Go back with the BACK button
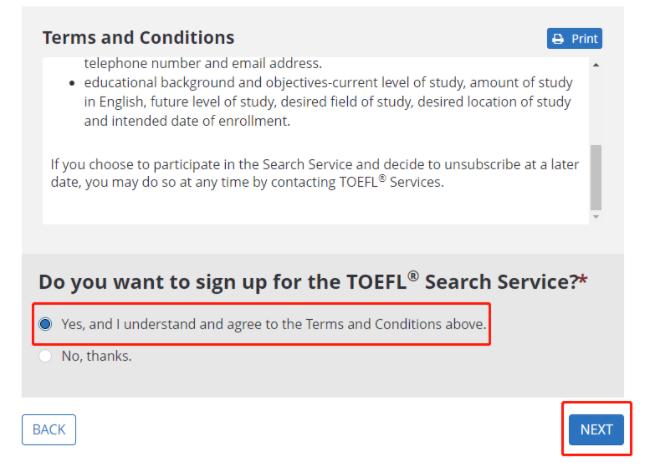Image resolution: width=653 pixels, height=476 pixels. coord(48,429)
